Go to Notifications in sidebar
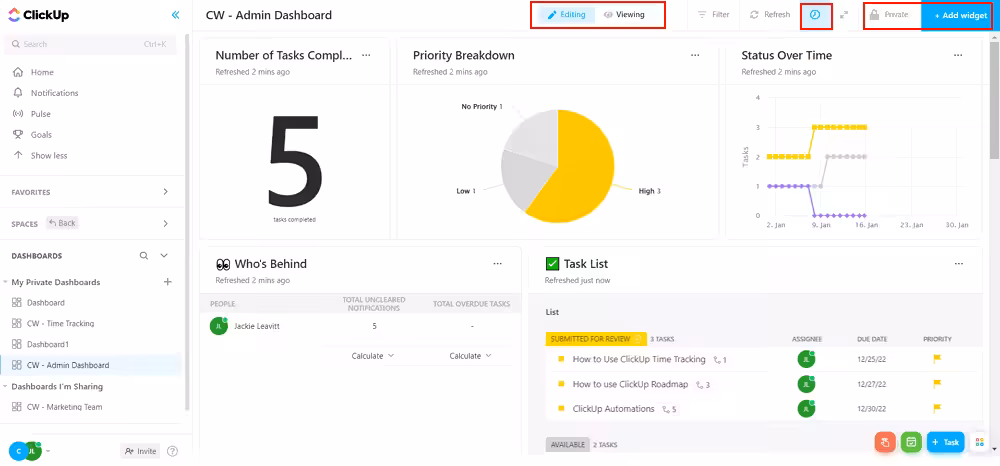The height and width of the screenshot is (466, 1000). click(54, 93)
